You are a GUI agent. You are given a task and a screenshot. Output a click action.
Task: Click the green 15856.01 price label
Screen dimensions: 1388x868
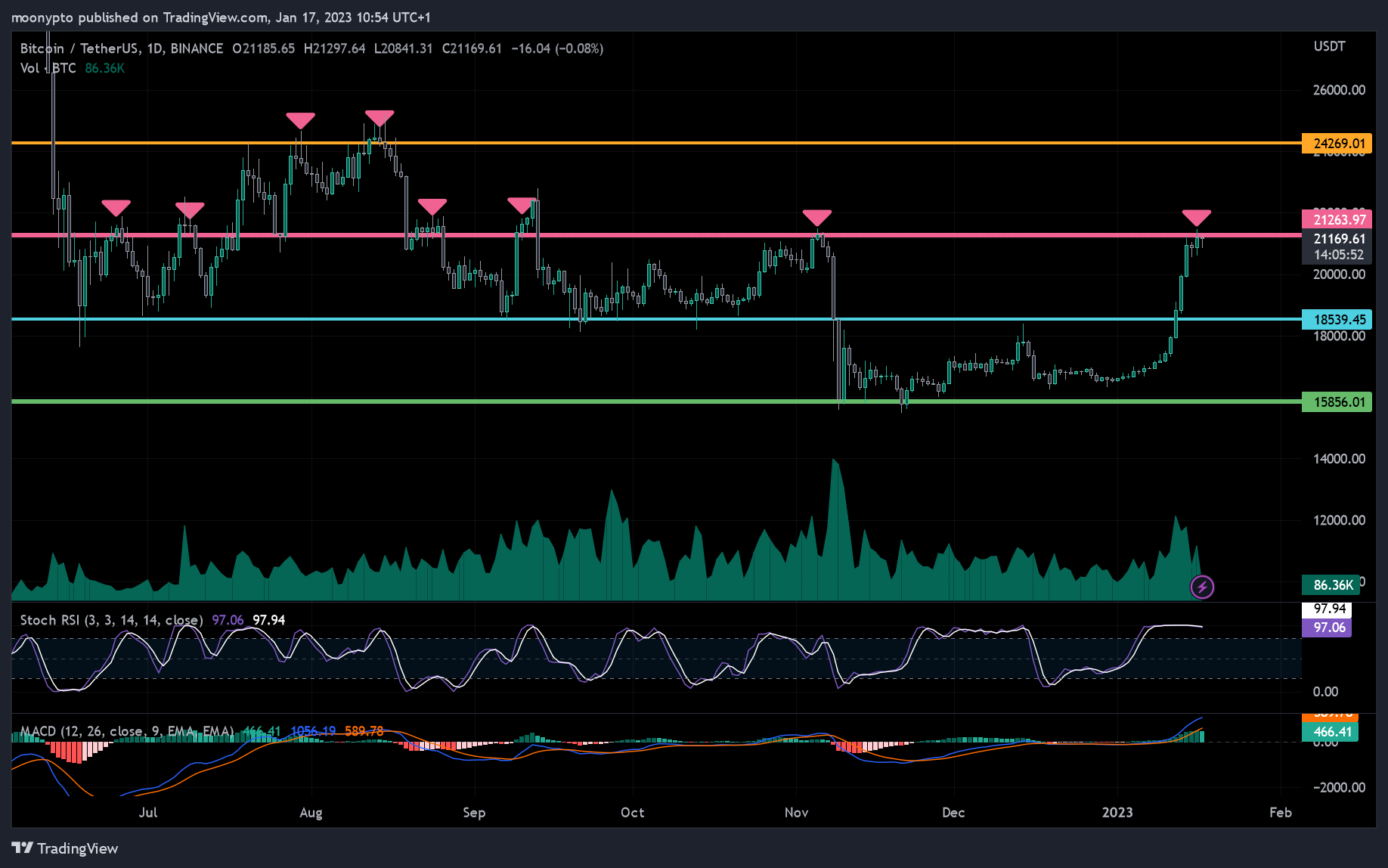1337,402
